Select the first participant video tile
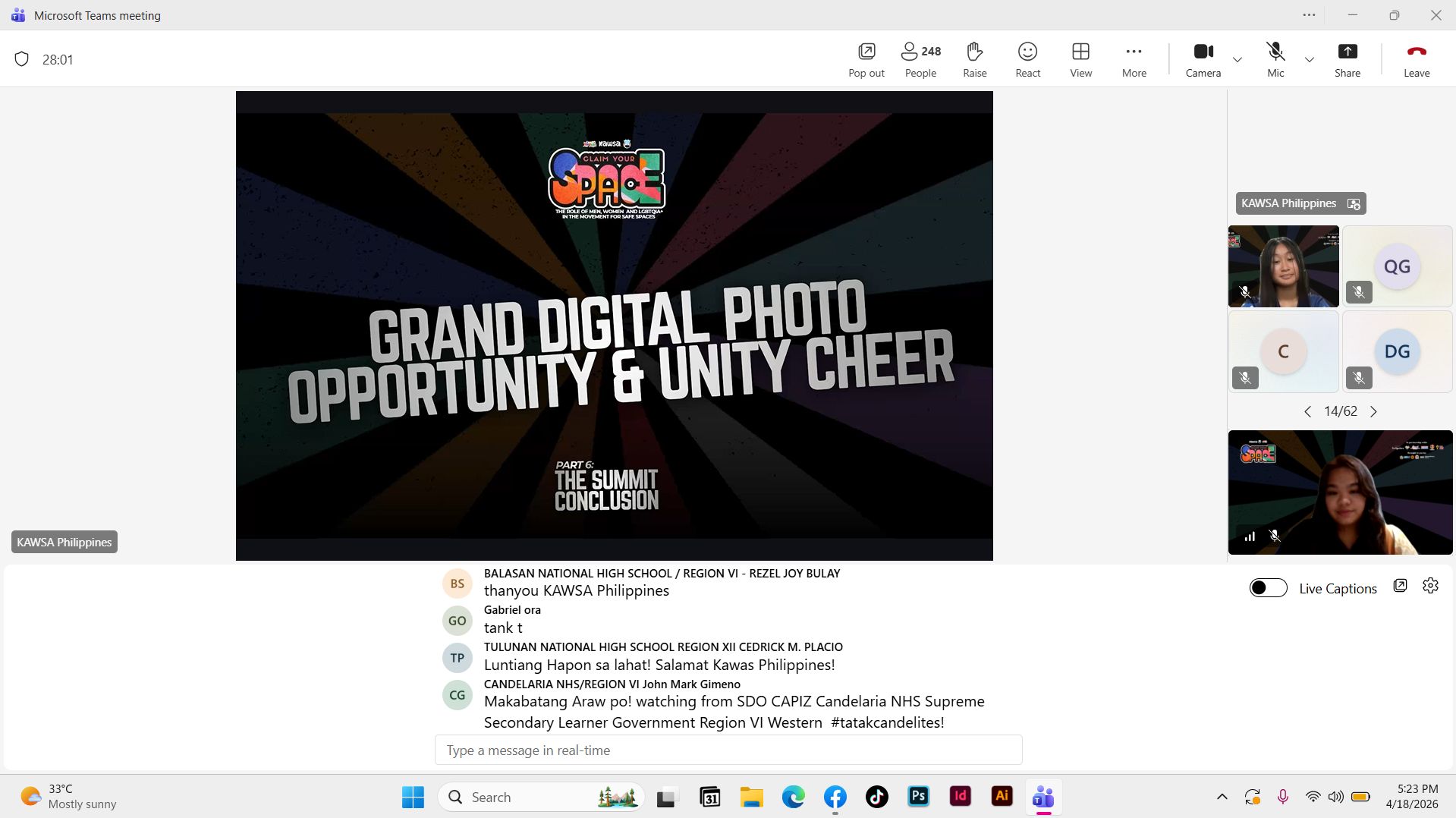This screenshot has width=1456, height=818. tap(1284, 266)
